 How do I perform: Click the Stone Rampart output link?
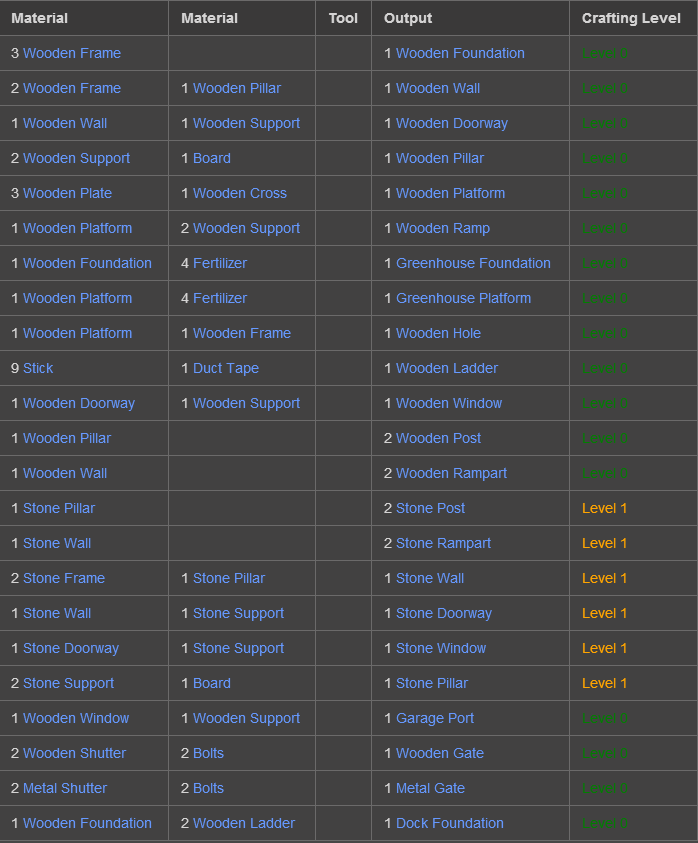[x=443, y=543]
